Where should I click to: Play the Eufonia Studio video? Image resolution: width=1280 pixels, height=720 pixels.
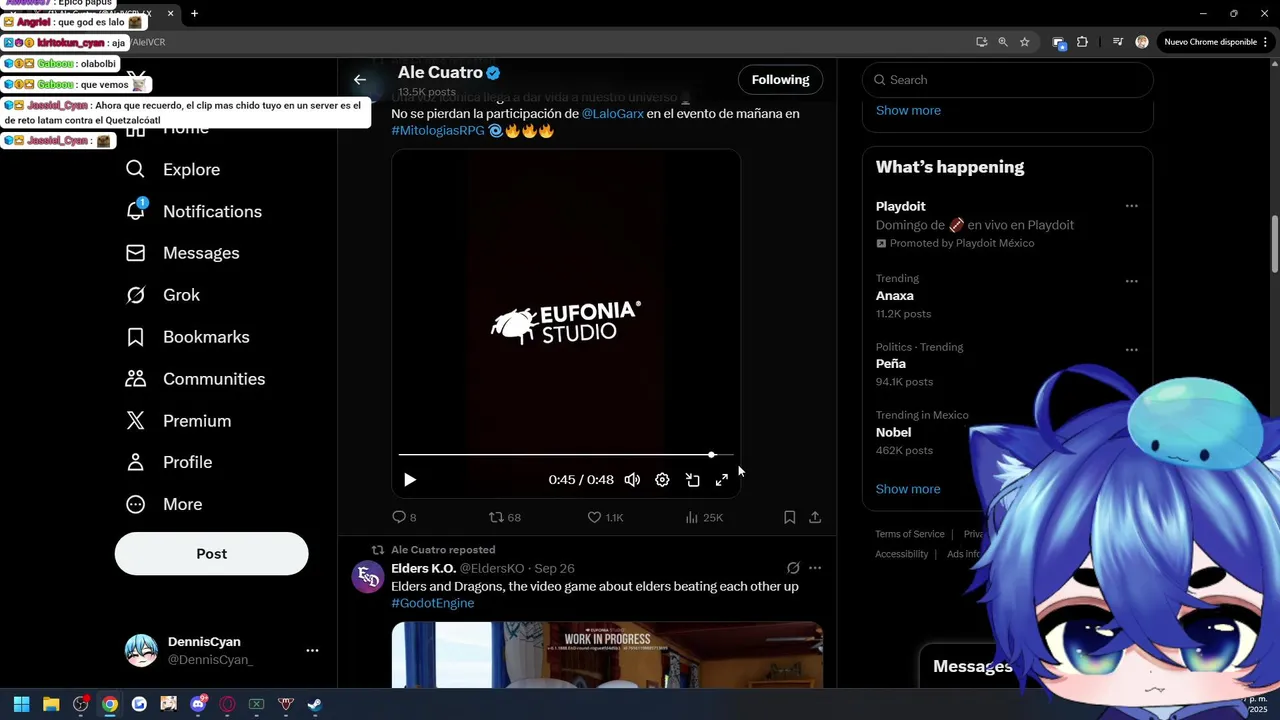click(410, 480)
